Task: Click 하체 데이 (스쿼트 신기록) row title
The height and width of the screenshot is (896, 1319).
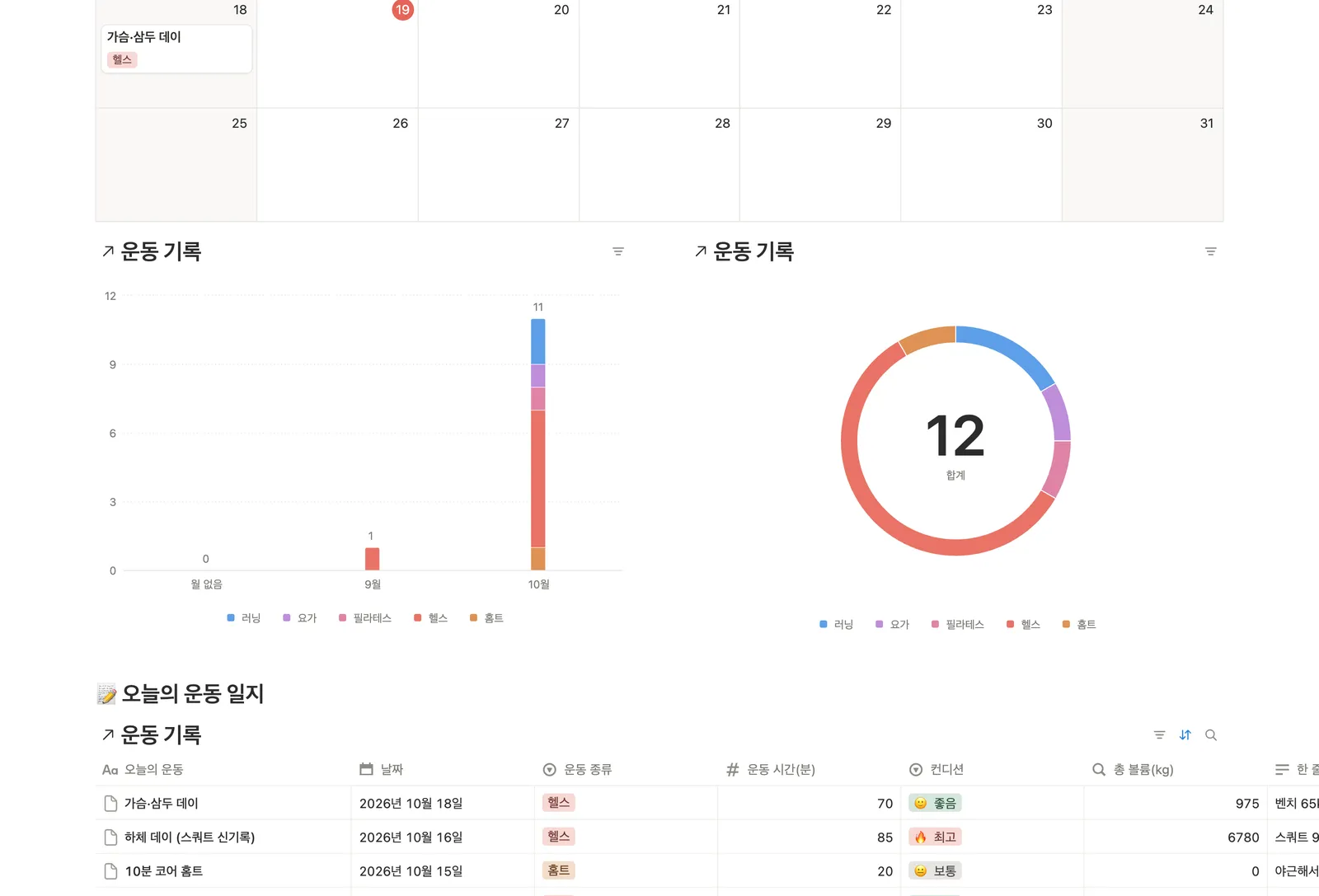Action: [190, 837]
